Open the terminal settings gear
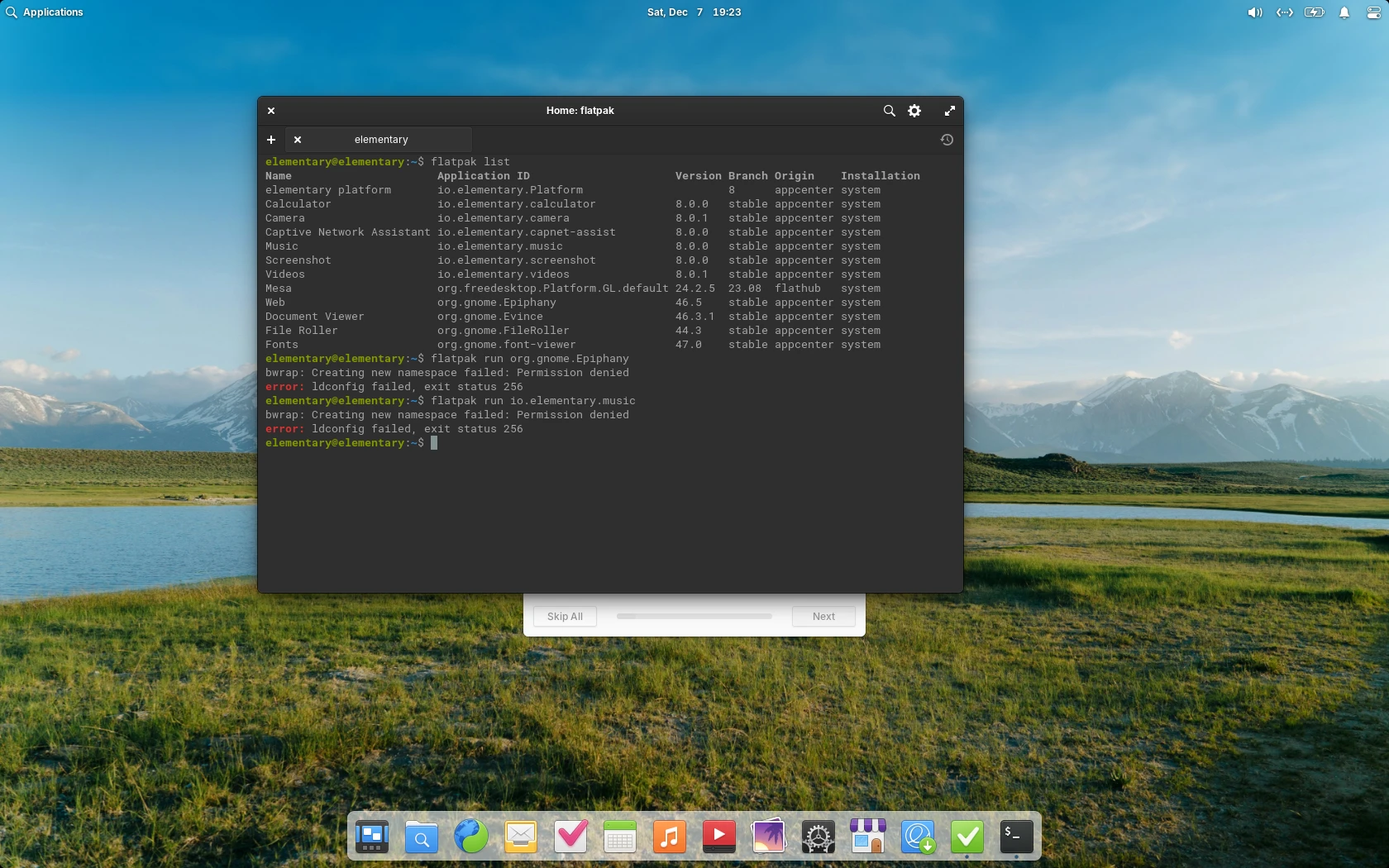1389x868 pixels. pyautogui.click(x=914, y=111)
